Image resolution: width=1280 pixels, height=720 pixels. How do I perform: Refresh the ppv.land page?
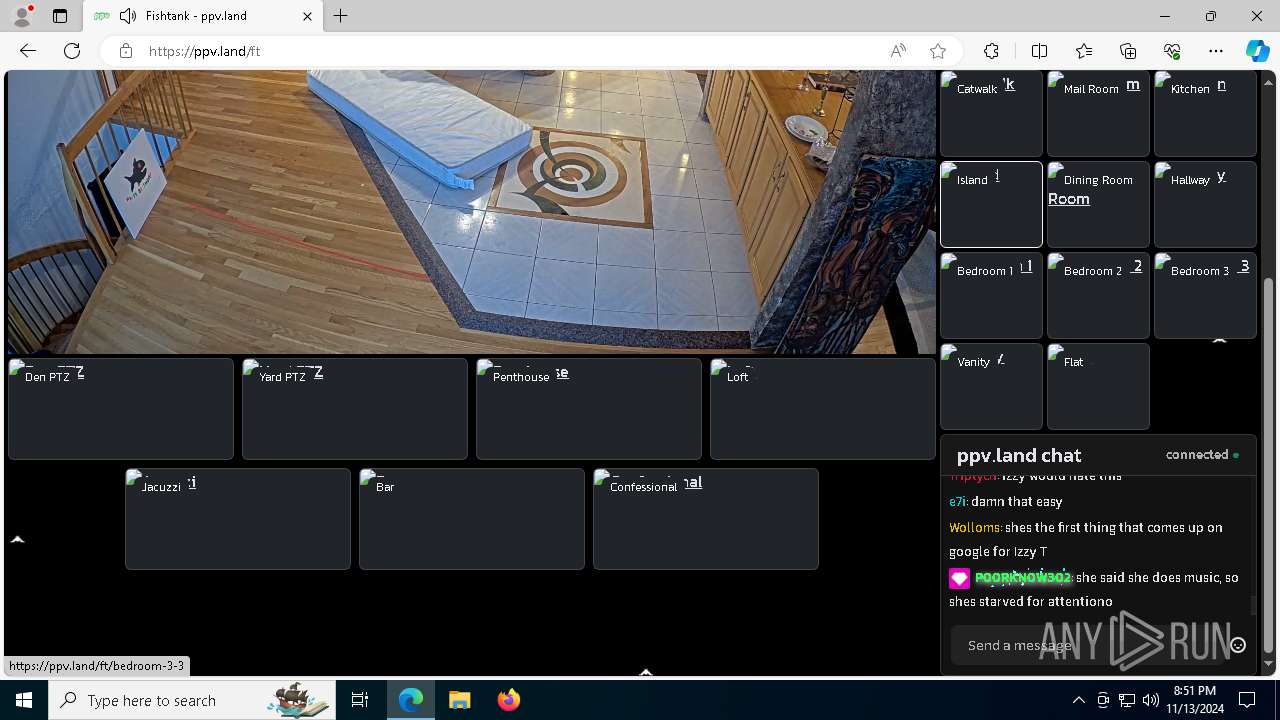[x=72, y=51]
